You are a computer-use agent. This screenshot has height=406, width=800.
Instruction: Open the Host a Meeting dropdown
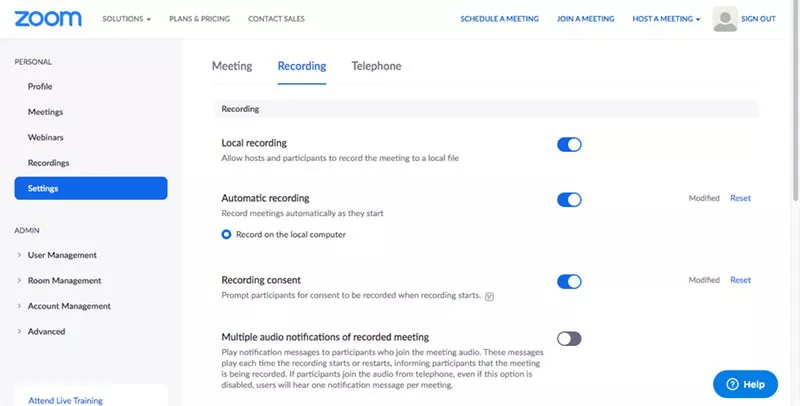[666, 19]
